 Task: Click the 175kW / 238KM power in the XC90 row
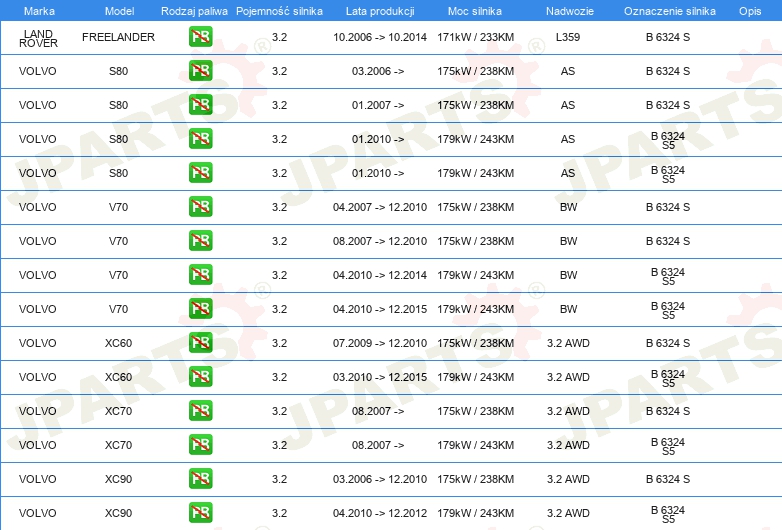[x=475, y=479]
